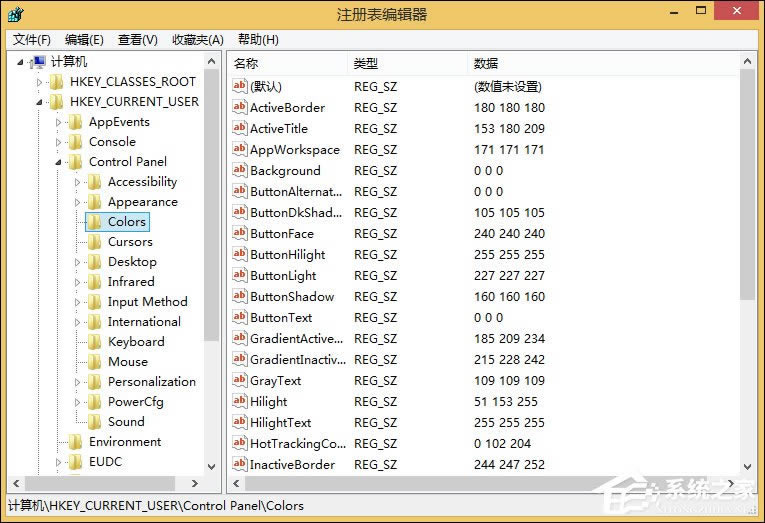Click the Registry Editor title bar icon
This screenshot has width=765, height=523.
click(16, 14)
